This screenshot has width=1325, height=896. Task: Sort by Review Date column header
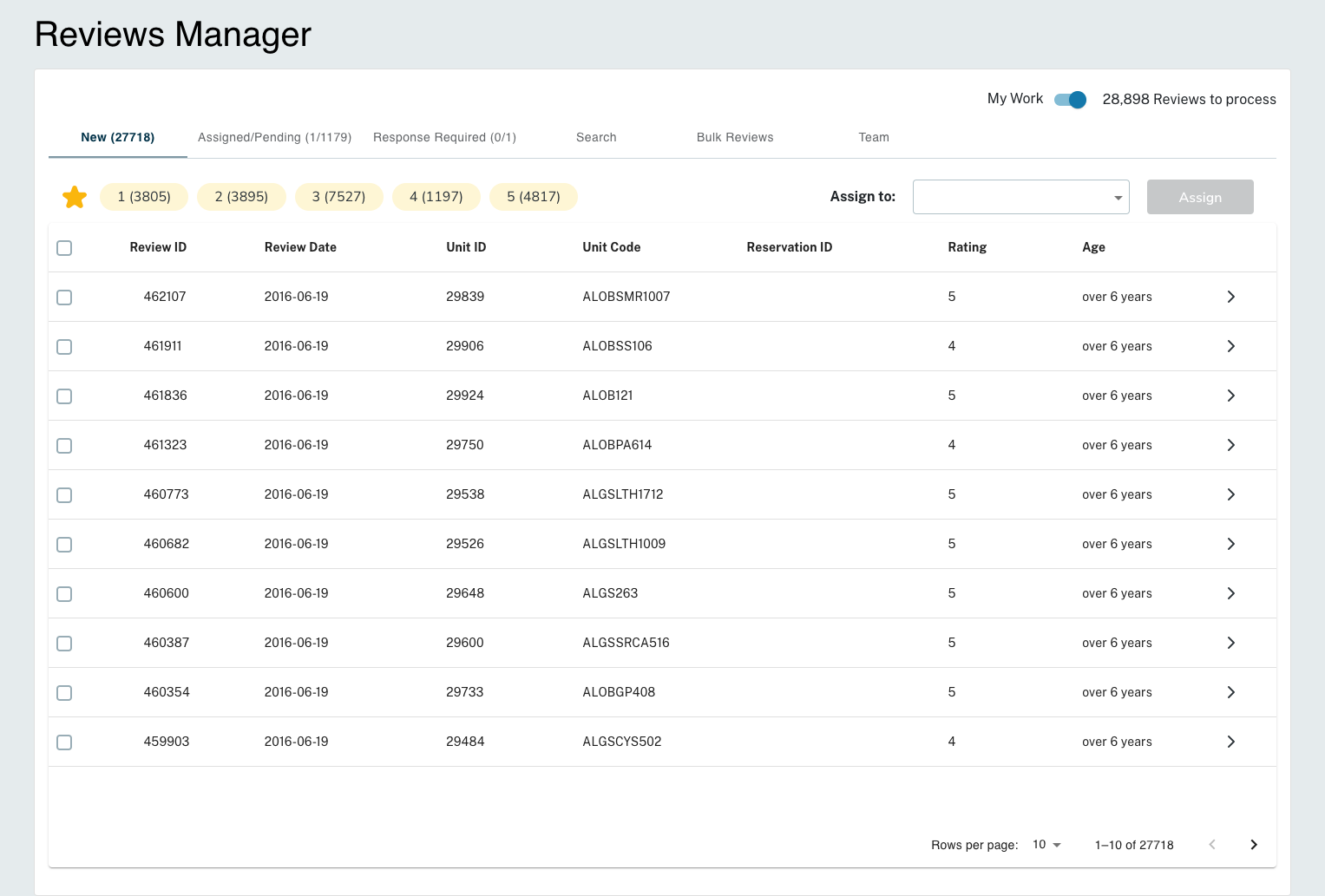[300, 247]
